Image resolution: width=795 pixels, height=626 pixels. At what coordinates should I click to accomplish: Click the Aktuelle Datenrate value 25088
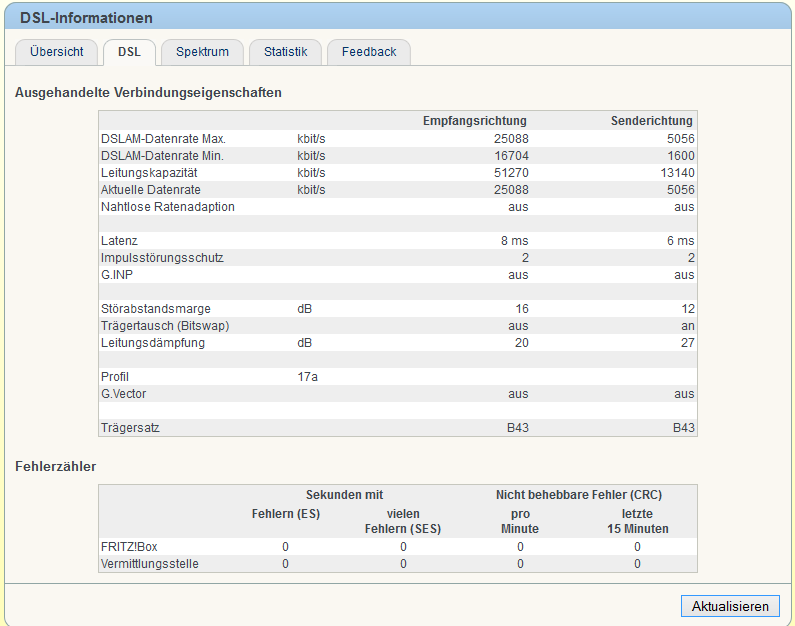(511, 190)
